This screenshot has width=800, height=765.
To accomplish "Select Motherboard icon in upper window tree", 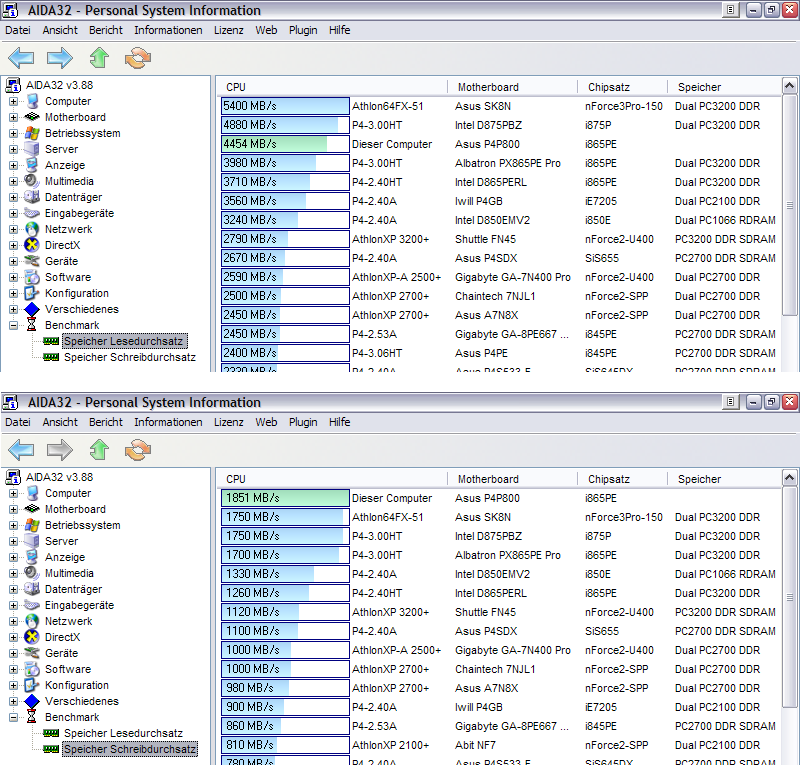I will [32, 117].
